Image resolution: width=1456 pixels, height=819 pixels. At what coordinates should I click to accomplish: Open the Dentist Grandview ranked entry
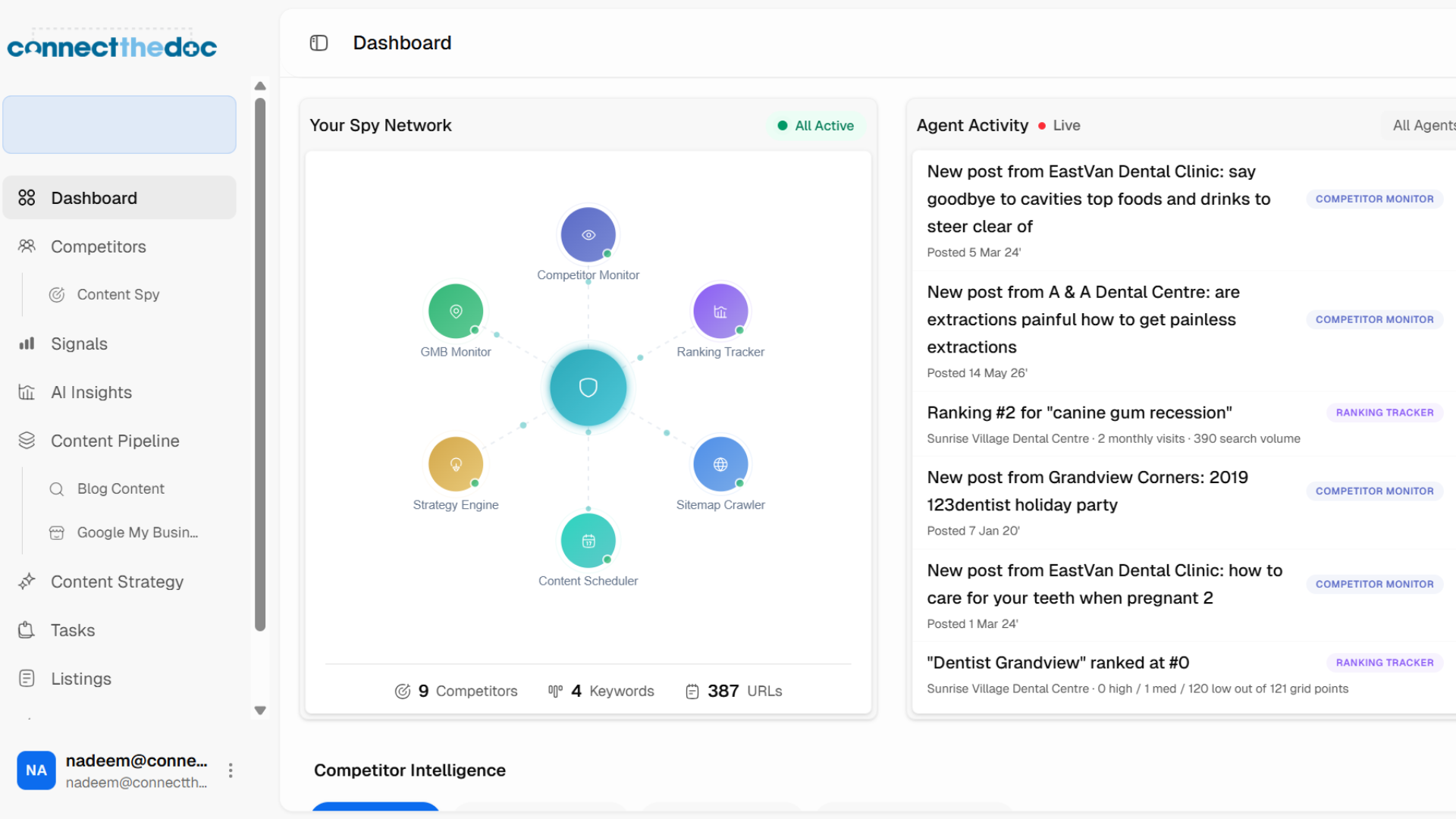click(1184, 675)
